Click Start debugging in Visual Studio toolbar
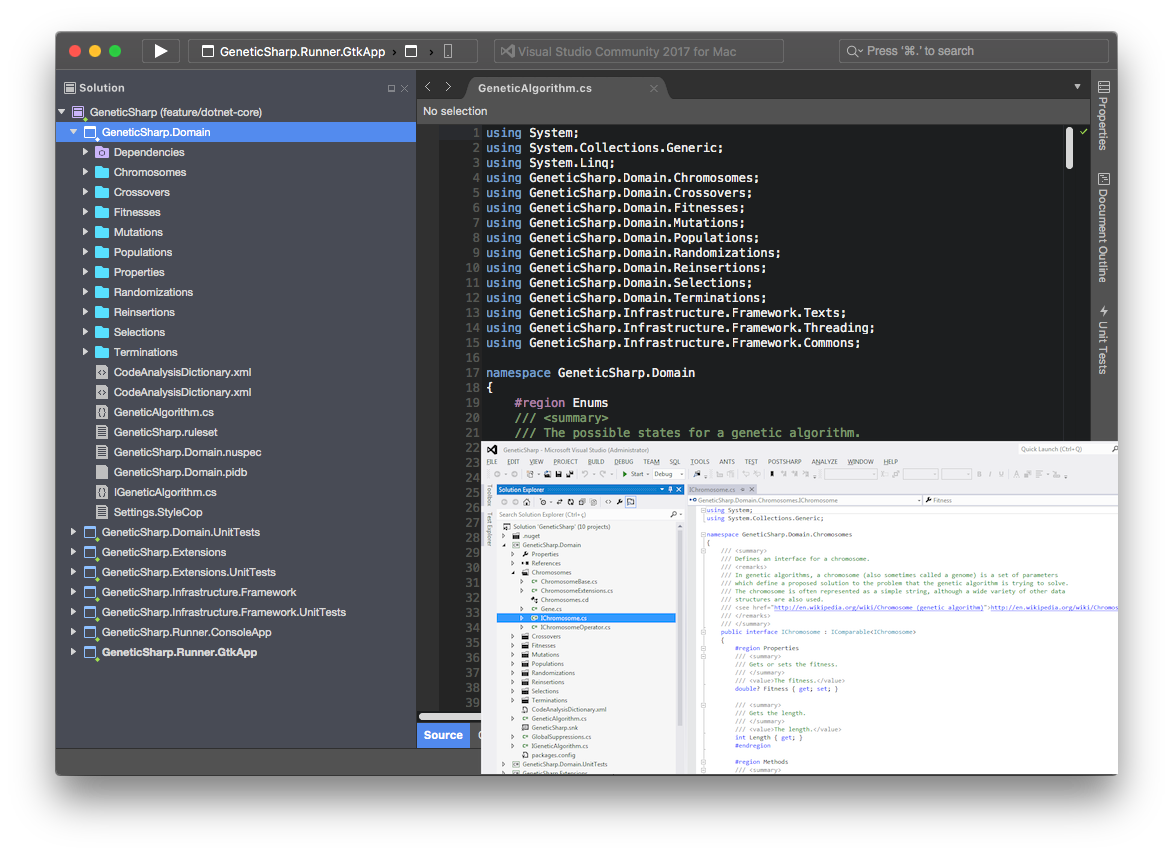1173x855 pixels. click(x=633, y=474)
